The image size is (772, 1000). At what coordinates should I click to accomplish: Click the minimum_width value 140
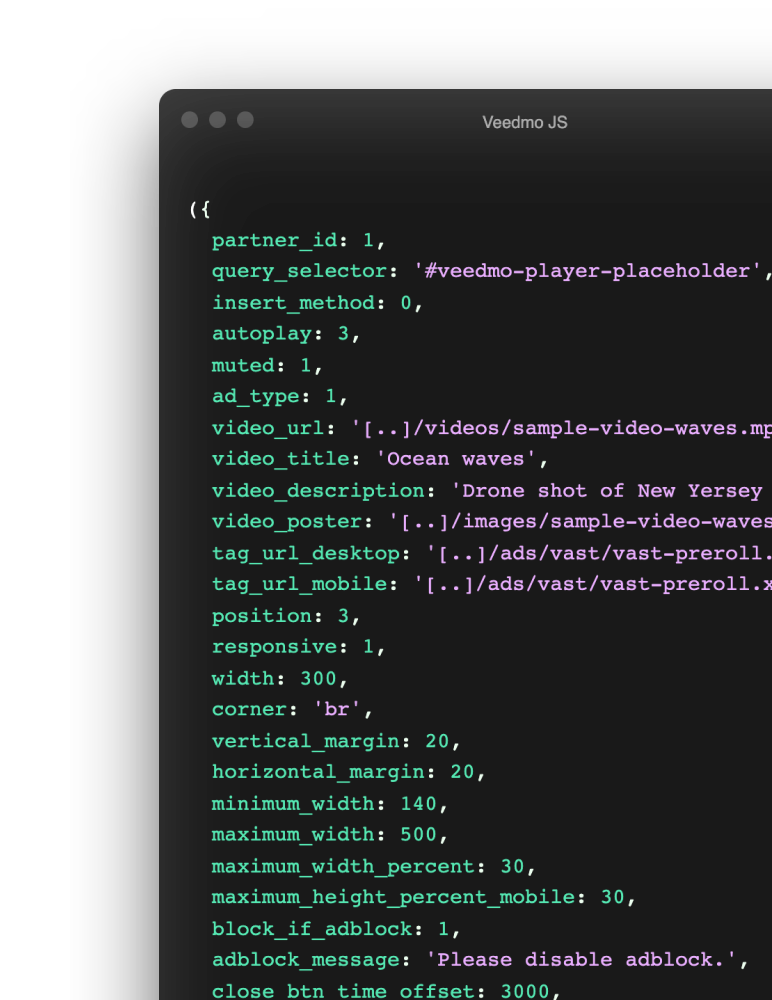418,804
